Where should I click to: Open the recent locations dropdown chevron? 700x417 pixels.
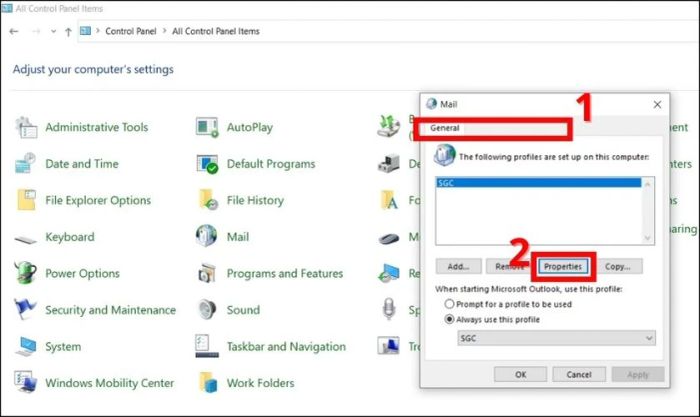54,31
